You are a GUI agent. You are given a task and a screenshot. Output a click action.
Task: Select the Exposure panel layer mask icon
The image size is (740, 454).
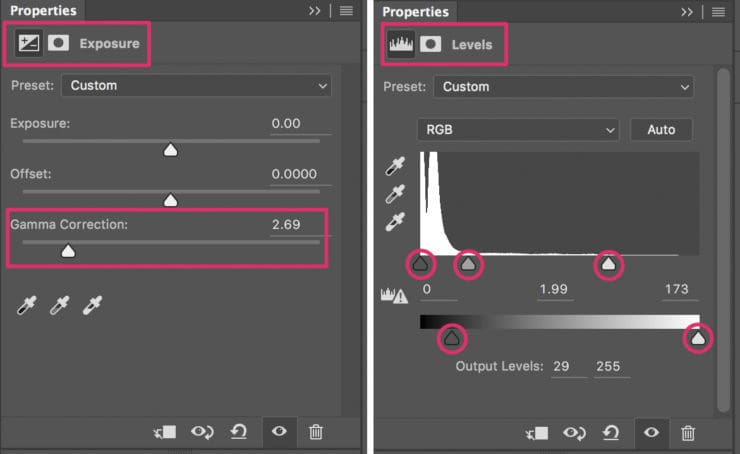[x=59, y=43]
